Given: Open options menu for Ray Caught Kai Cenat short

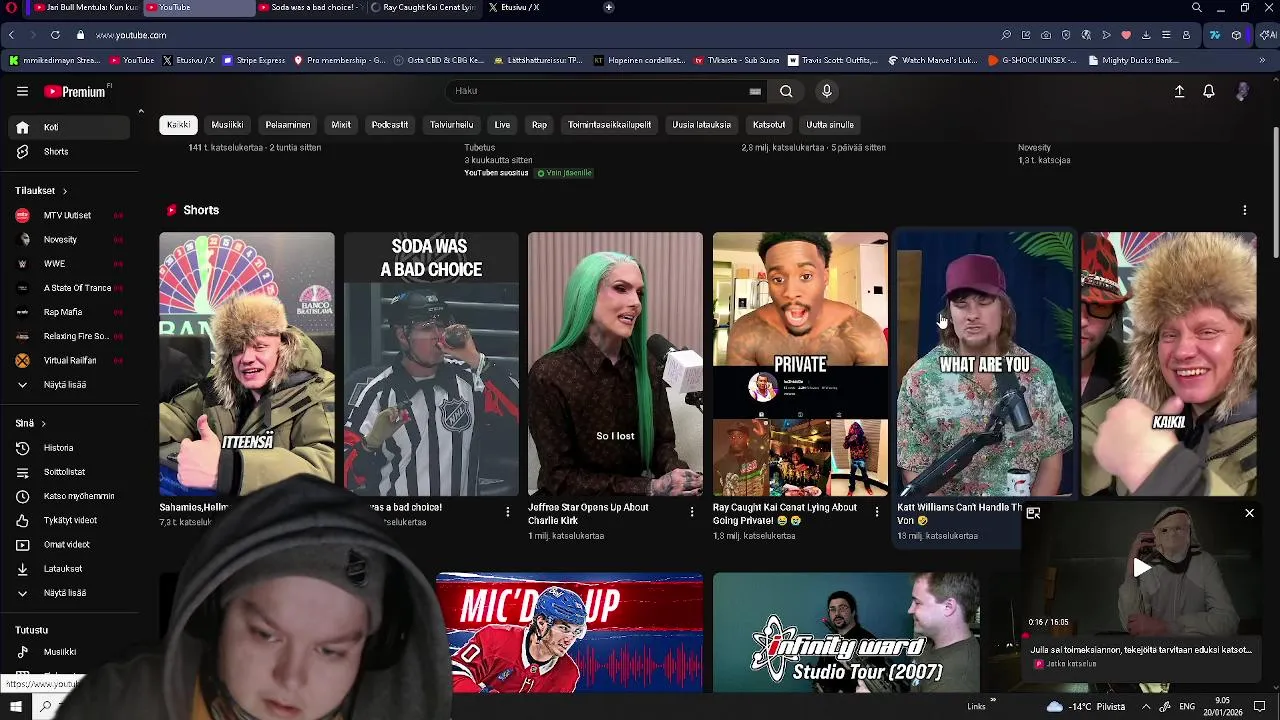Looking at the screenshot, I should click(876, 512).
